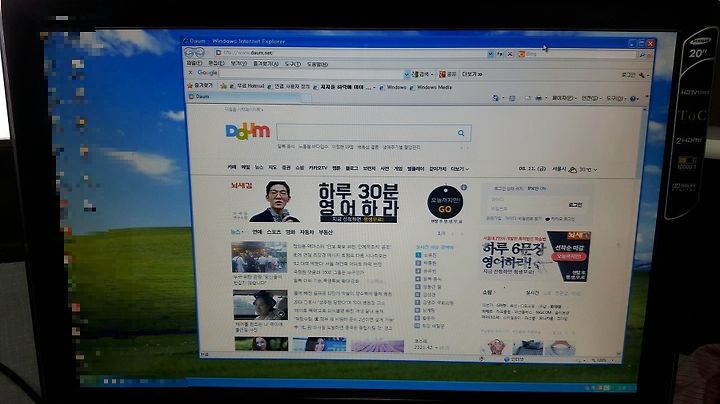Image resolution: width=720 pixels, height=404 pixels.
Task: Click the refresh button beside address bar
Action: [x=500, y=54]
